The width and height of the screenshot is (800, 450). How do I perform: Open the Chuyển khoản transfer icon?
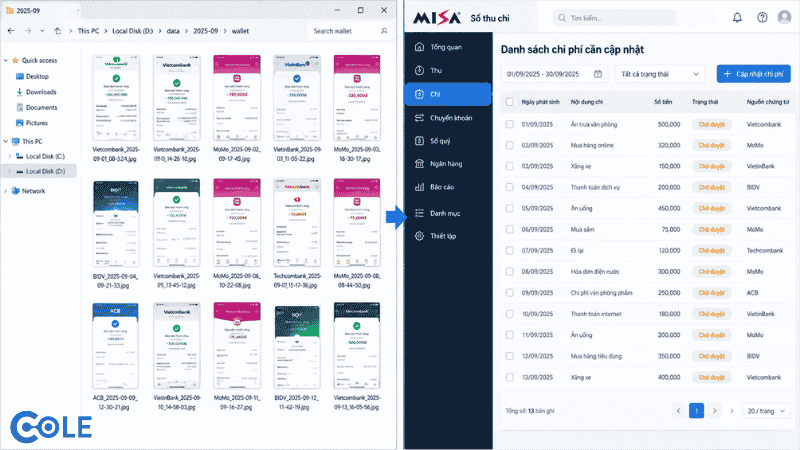click(419, 118)
